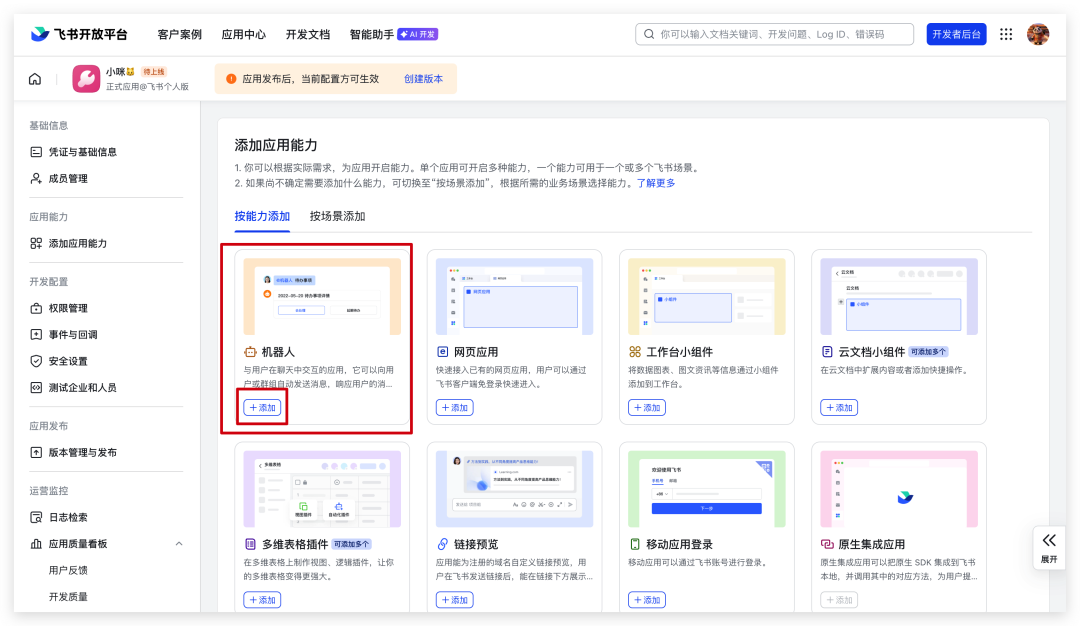The width and height of the screenshot is (1080, 626).
Task: Open 安全设置 in the sidebar
Action: click(68, 361)
